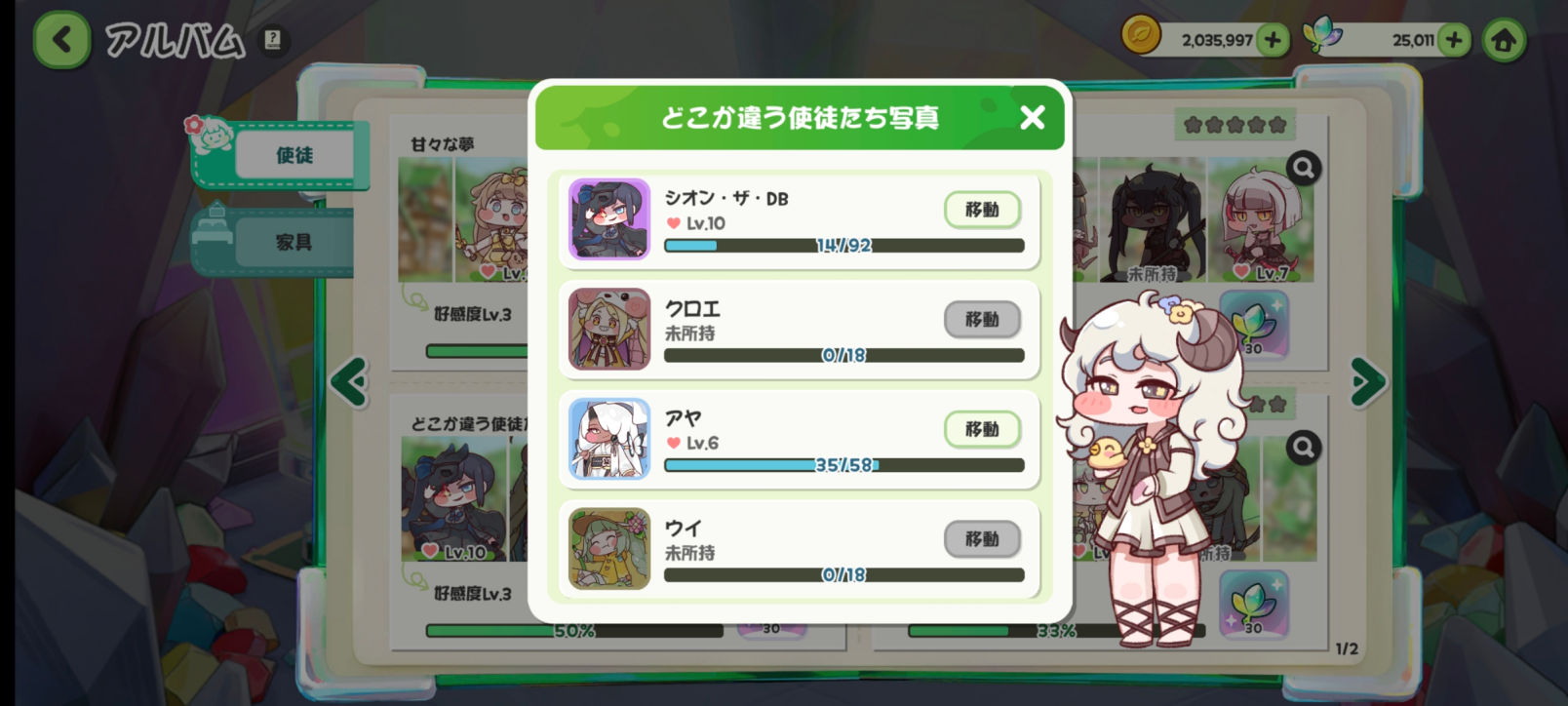Tap 移動 for シオン・ザ・DB
Viewport: 1568px width, 706px height.
982,210
